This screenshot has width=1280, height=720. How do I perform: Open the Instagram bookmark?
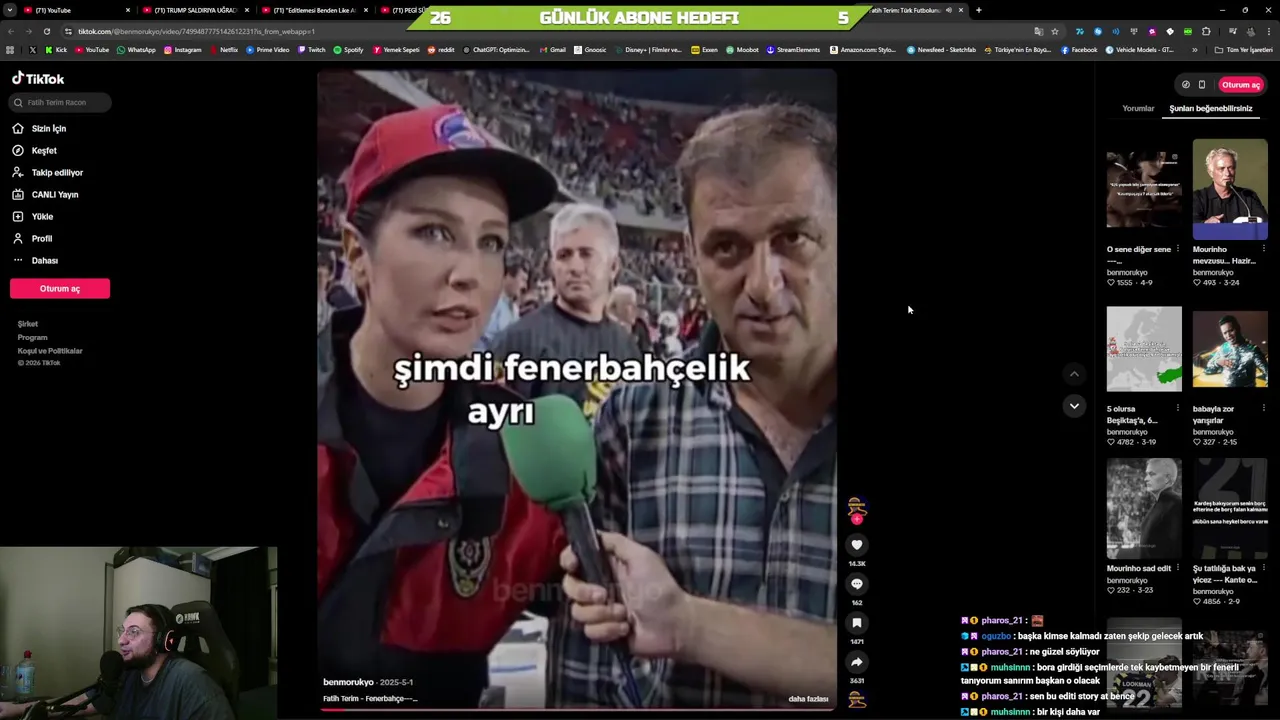[x=182, y=50]
